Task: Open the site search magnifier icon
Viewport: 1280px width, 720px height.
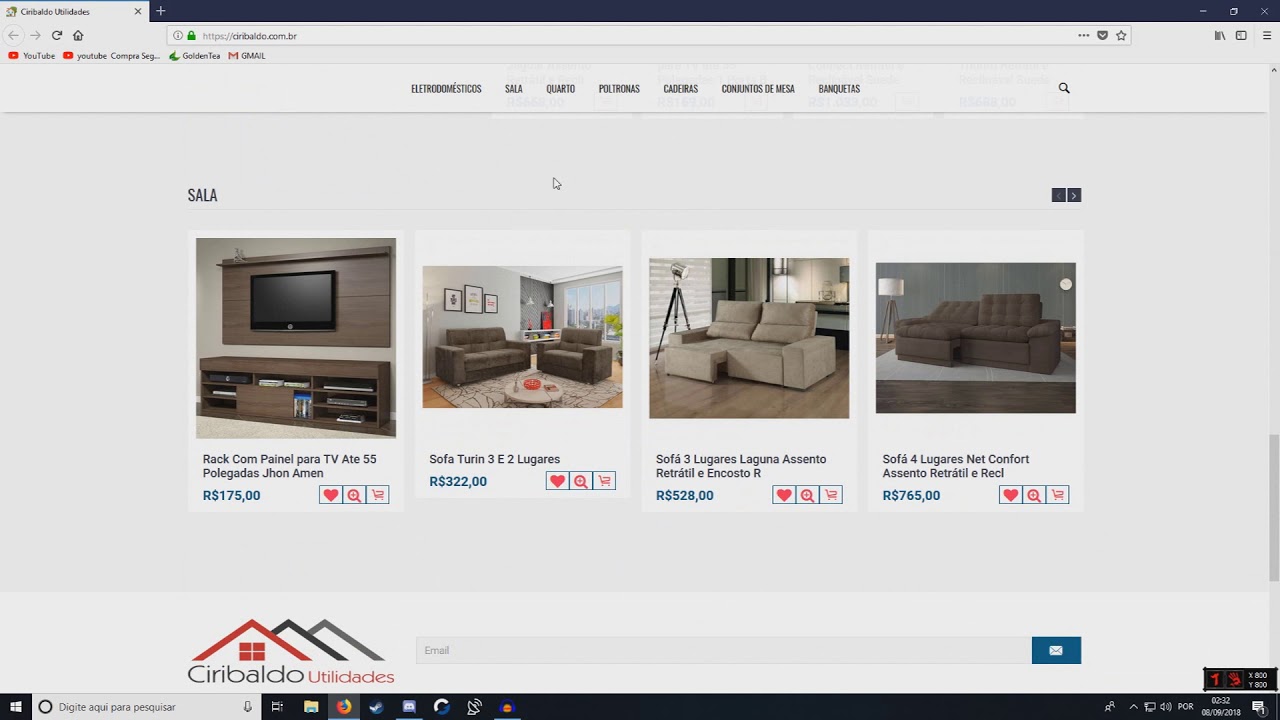Action: [1064, 88]
